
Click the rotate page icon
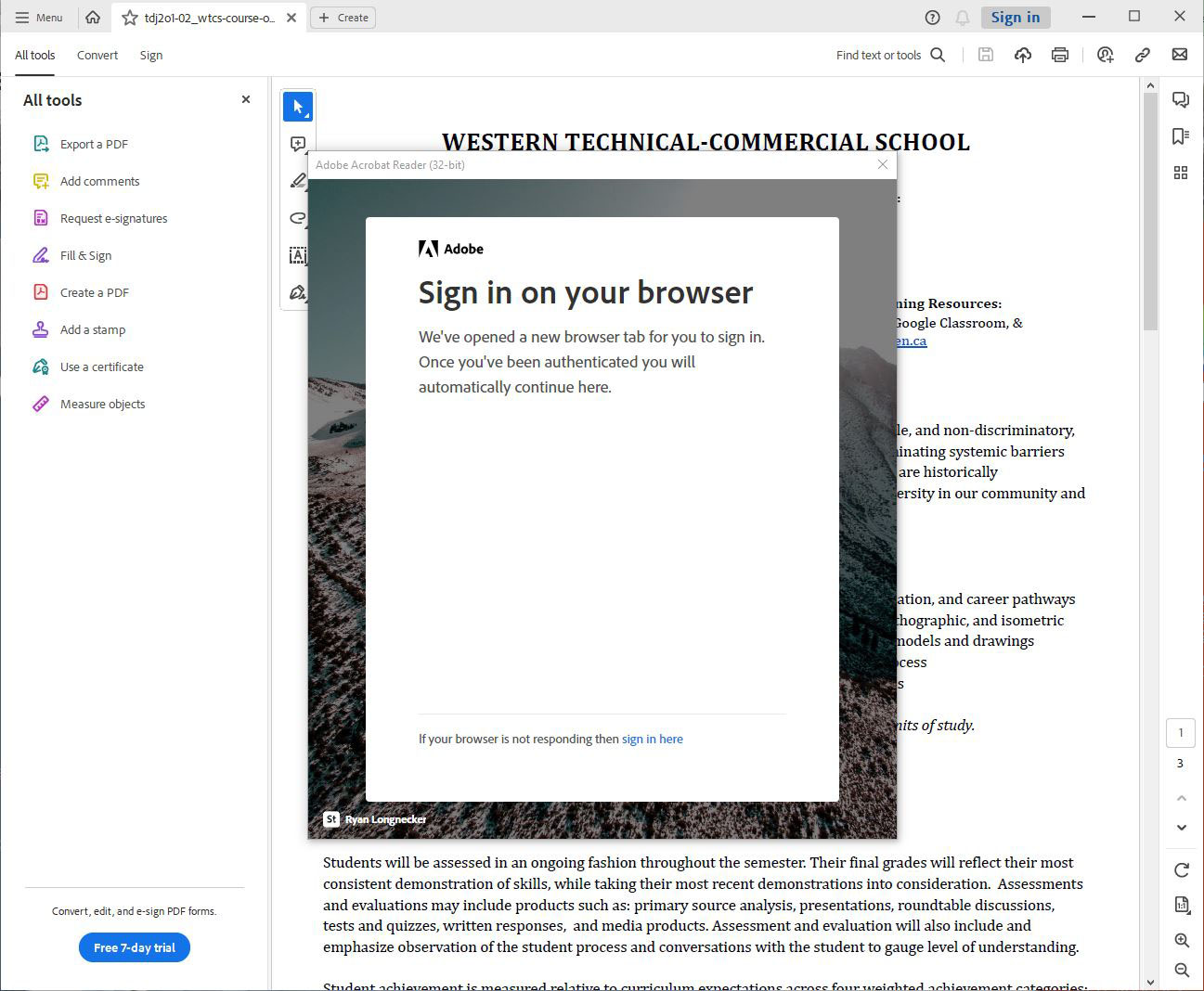coord(1181,869)
